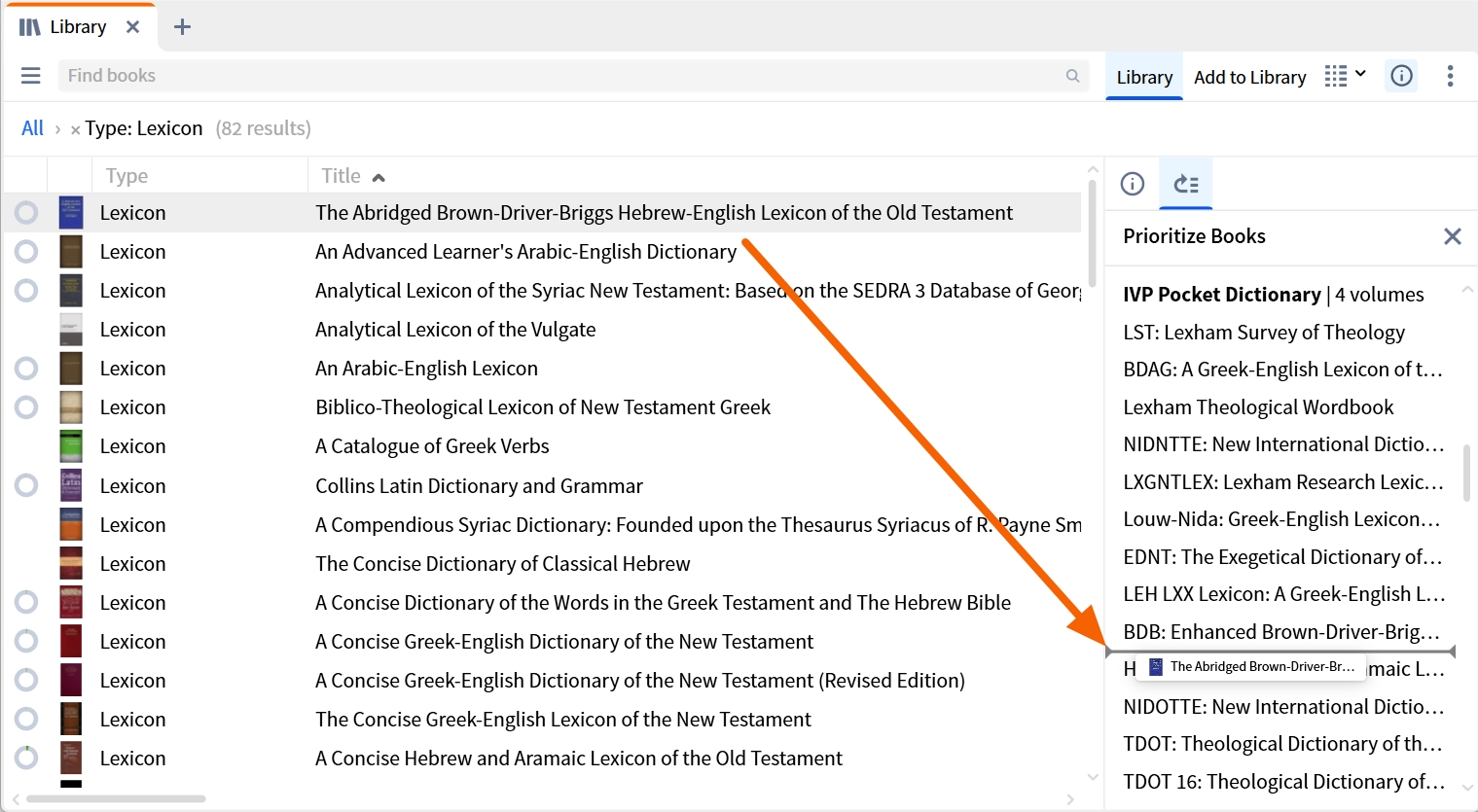Toggle the circle for Concise Dictionary of the Words
Viewport: 1478px width, 812px height.
(26, 602)
